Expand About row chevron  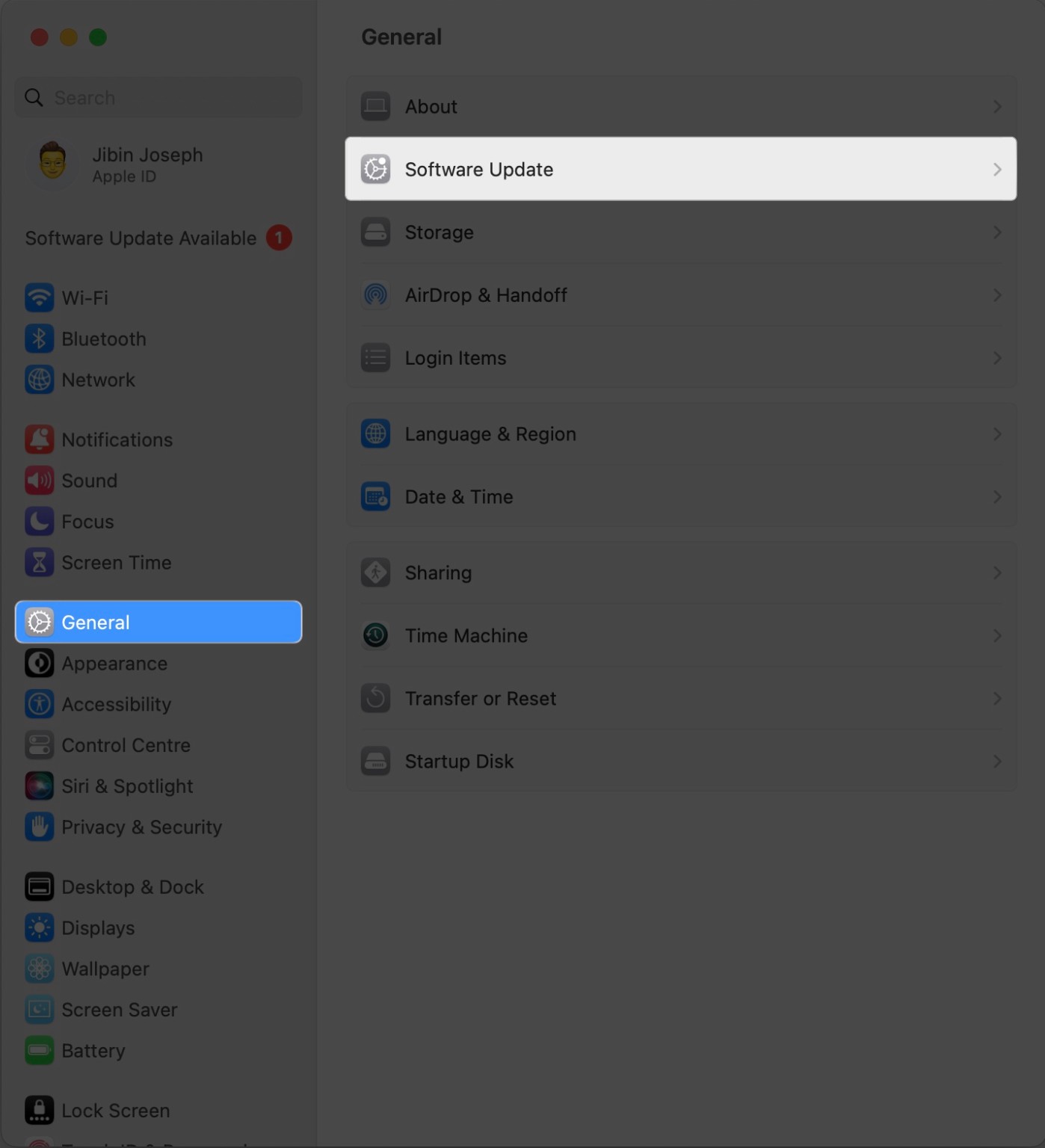997,107
